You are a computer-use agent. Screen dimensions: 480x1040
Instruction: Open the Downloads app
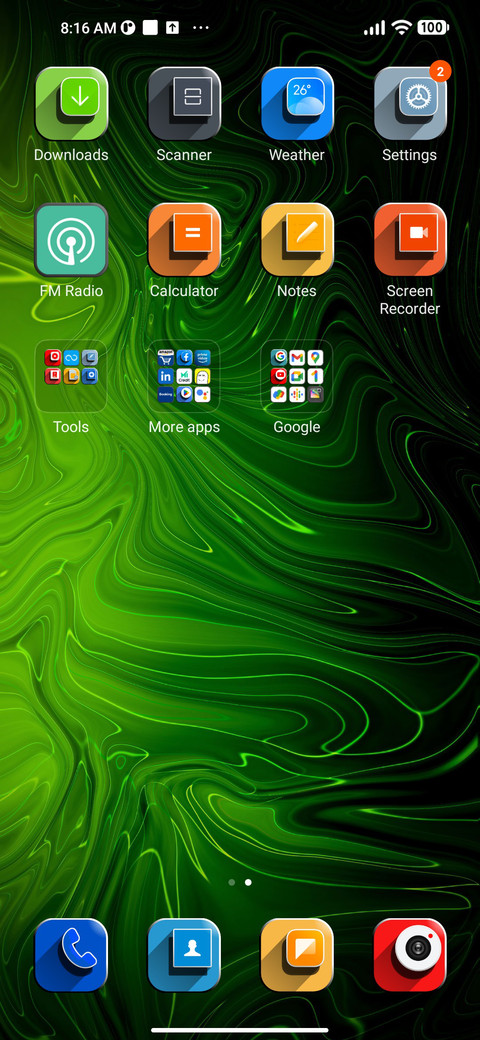[x=71, y=103]
